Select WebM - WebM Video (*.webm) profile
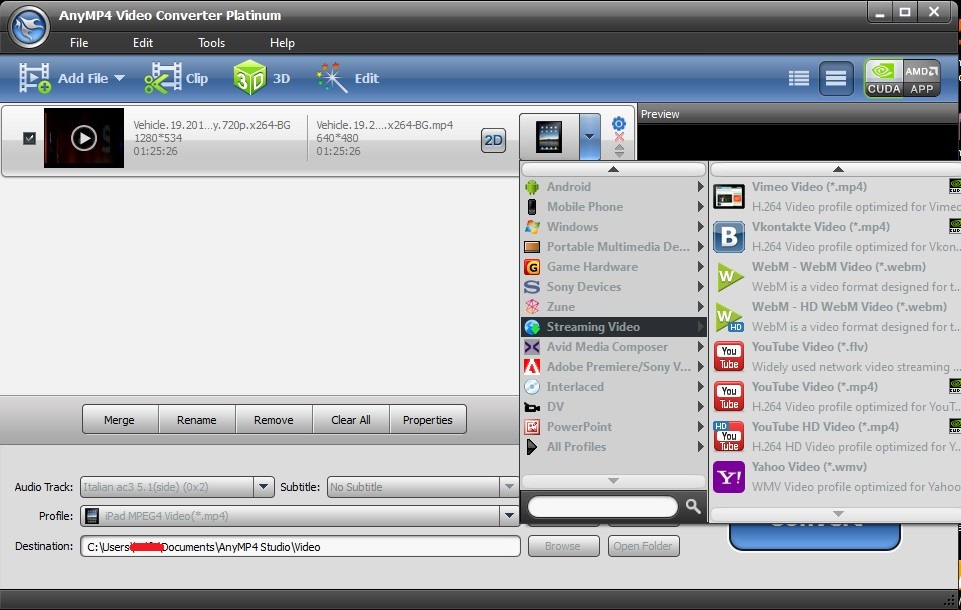The image size is (961, 610). click(x=835, y=276)
